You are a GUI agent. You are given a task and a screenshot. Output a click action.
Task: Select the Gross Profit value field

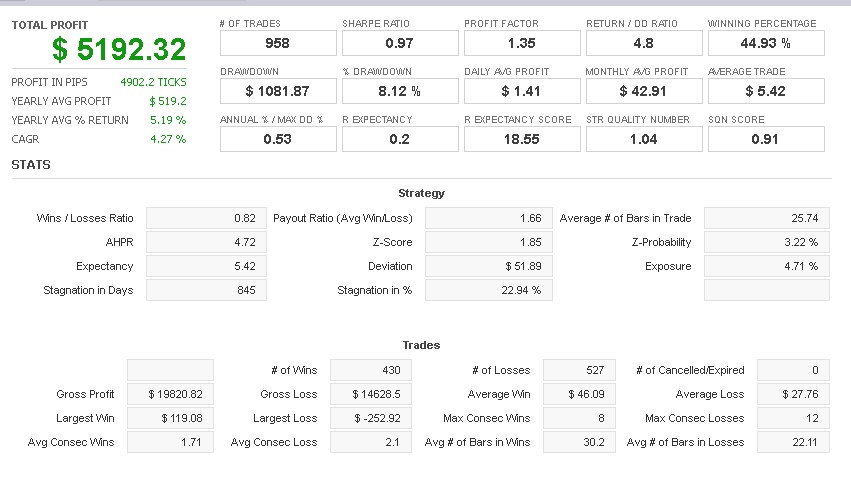point(170,394)
